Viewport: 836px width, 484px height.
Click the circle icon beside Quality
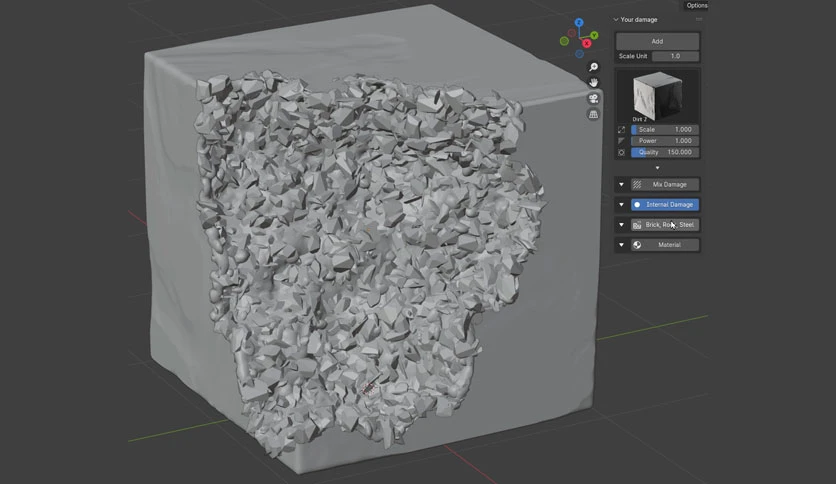(x=621, y=152)
